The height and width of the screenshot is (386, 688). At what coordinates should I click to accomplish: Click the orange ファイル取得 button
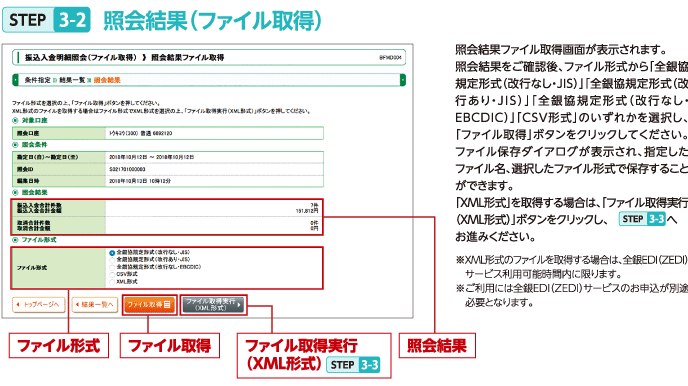click(x=150, y=304)
